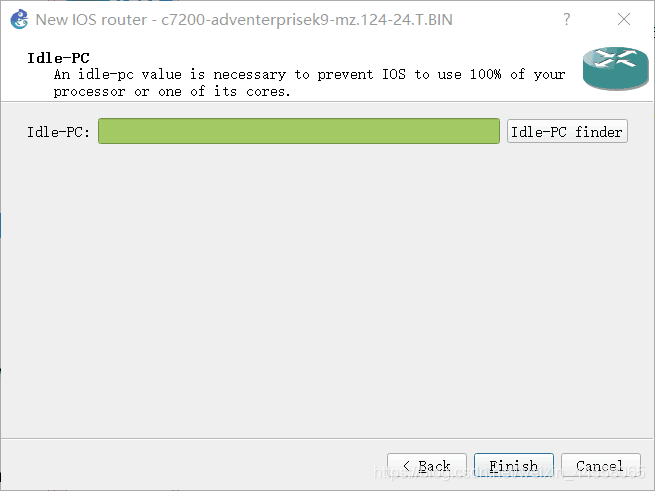Close the New IOS router dialog
Image resolution: width=655 pixels, height=491 pixels.
click(624, 19)
